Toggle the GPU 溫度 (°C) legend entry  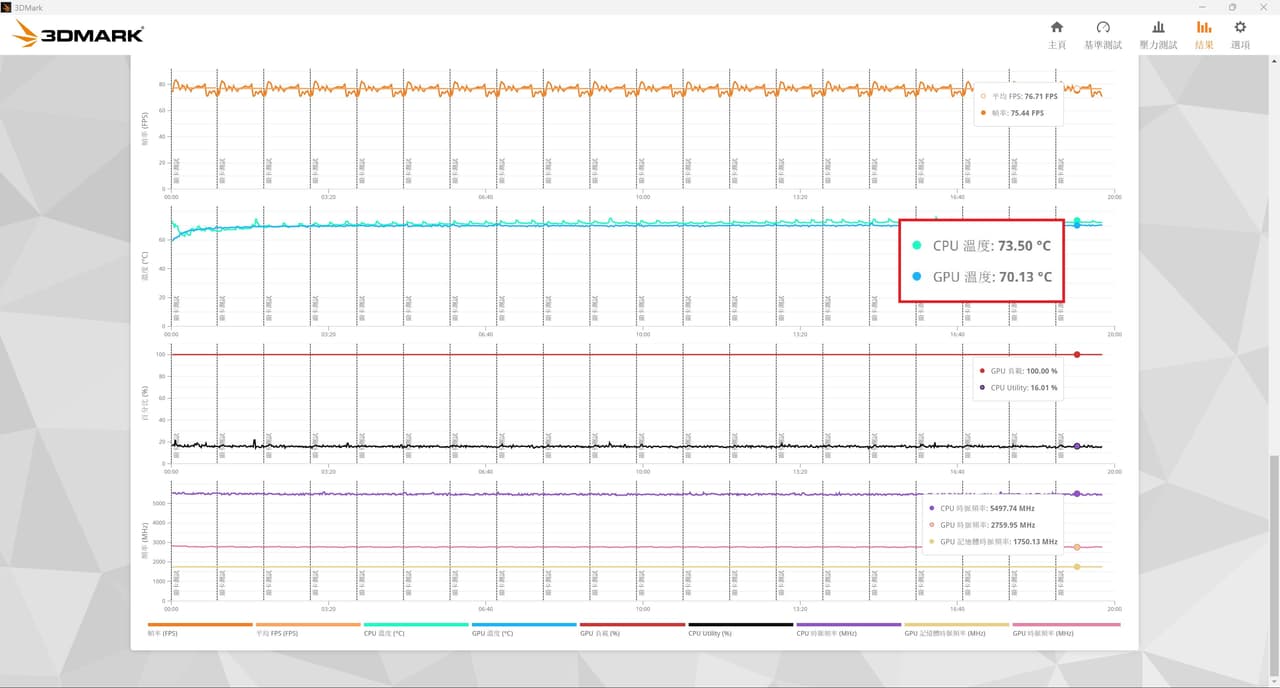coord(524,629)
